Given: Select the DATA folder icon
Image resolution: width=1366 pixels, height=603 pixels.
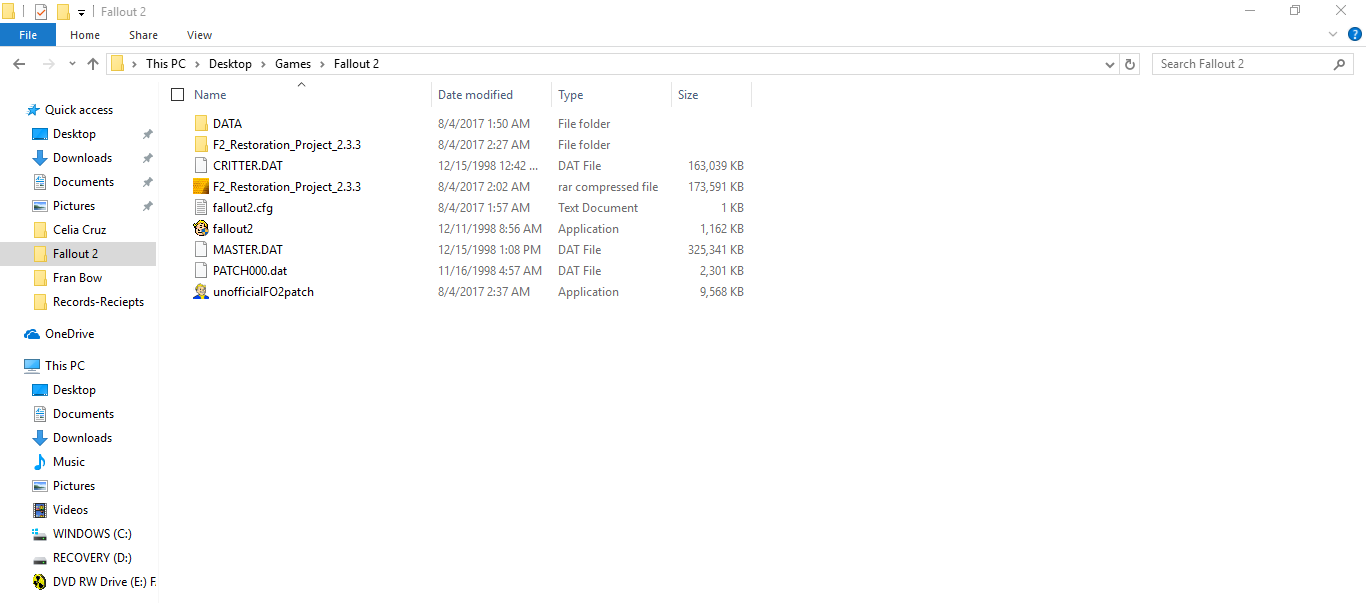Looking at the screenshot, I should (201, 124).
